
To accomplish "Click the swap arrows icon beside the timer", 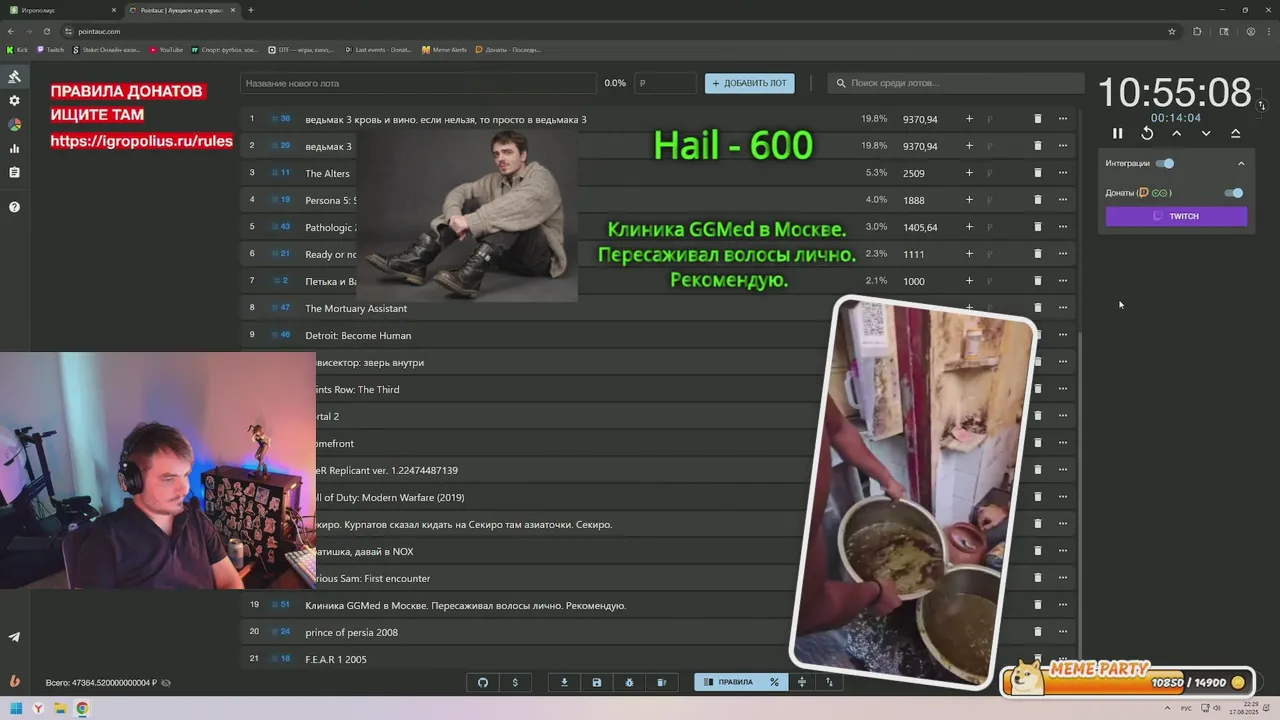I will [x=1262, y=105].
